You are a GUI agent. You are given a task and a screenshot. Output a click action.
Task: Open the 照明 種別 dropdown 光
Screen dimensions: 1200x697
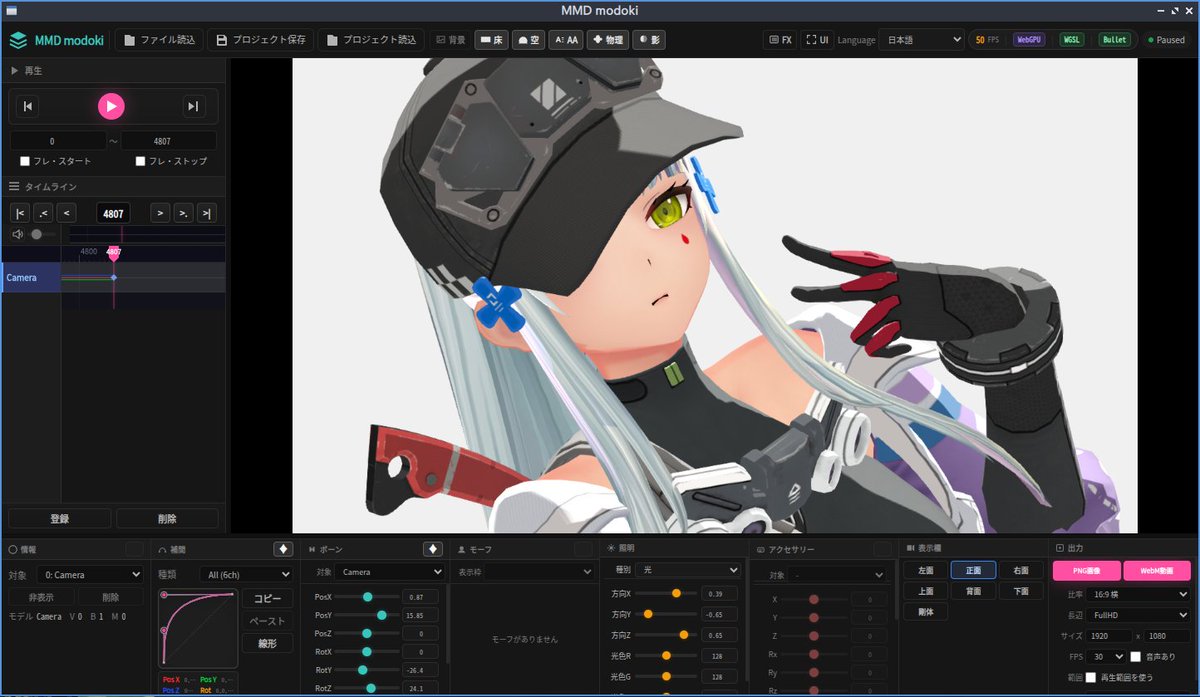click(x=690, y=569)
